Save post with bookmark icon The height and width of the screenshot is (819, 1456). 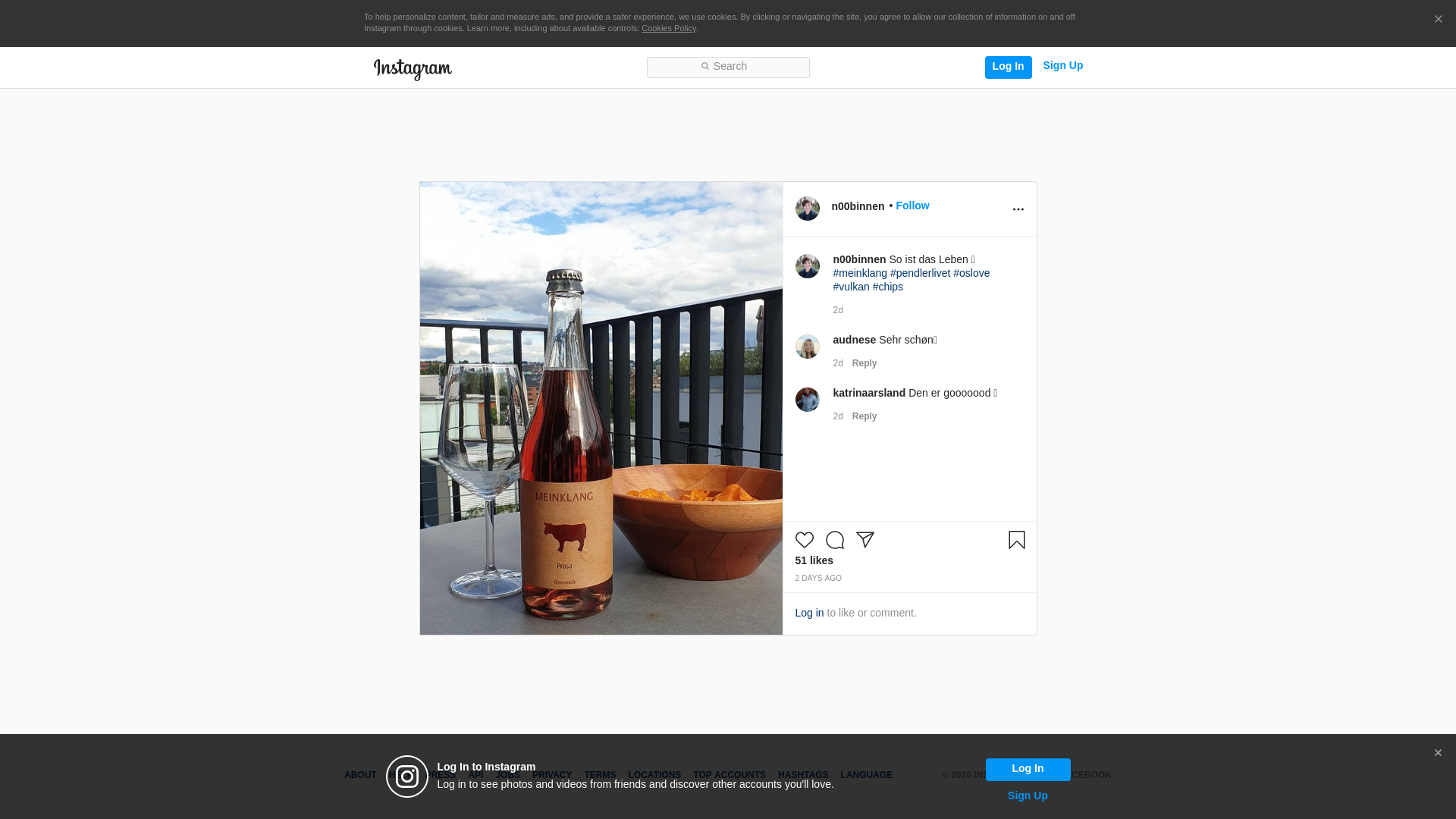(1016, 540)
